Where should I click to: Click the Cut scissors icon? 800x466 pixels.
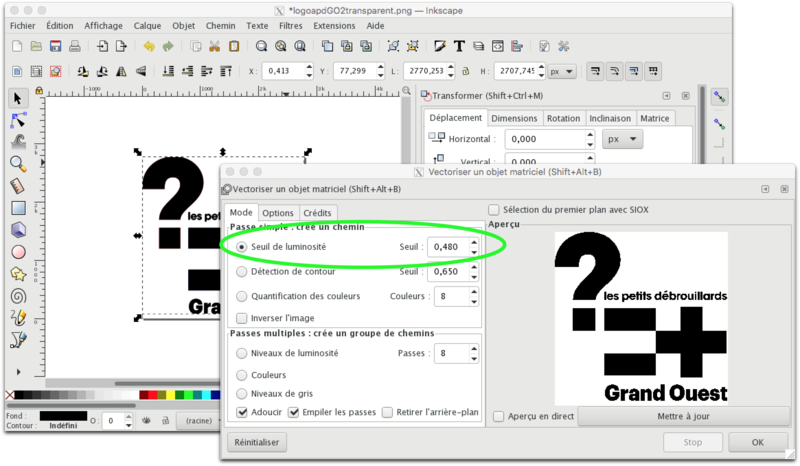tap(214, 46)
